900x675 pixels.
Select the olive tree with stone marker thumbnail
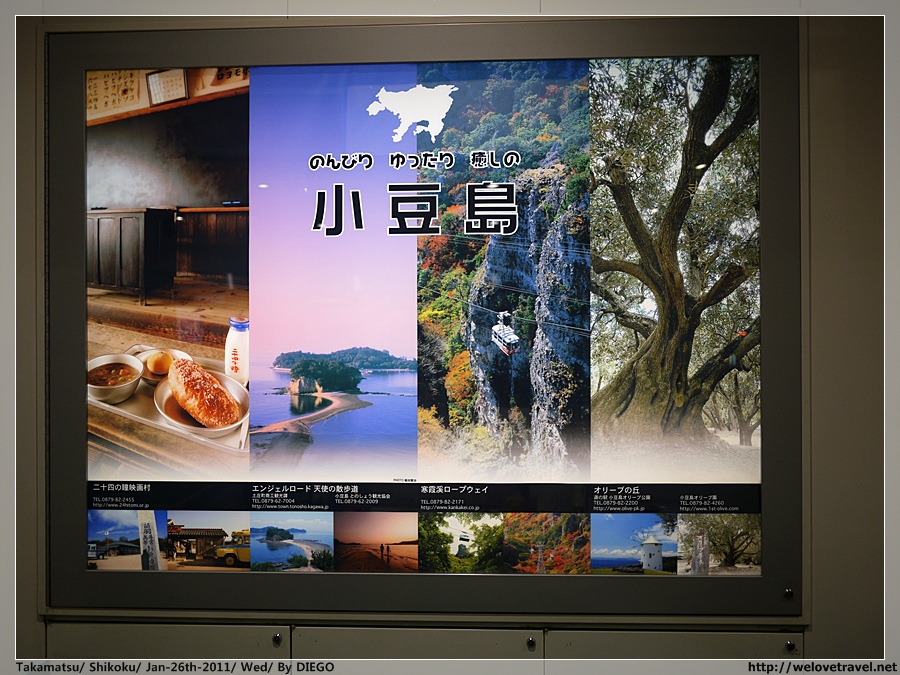[x=719, y=544]
